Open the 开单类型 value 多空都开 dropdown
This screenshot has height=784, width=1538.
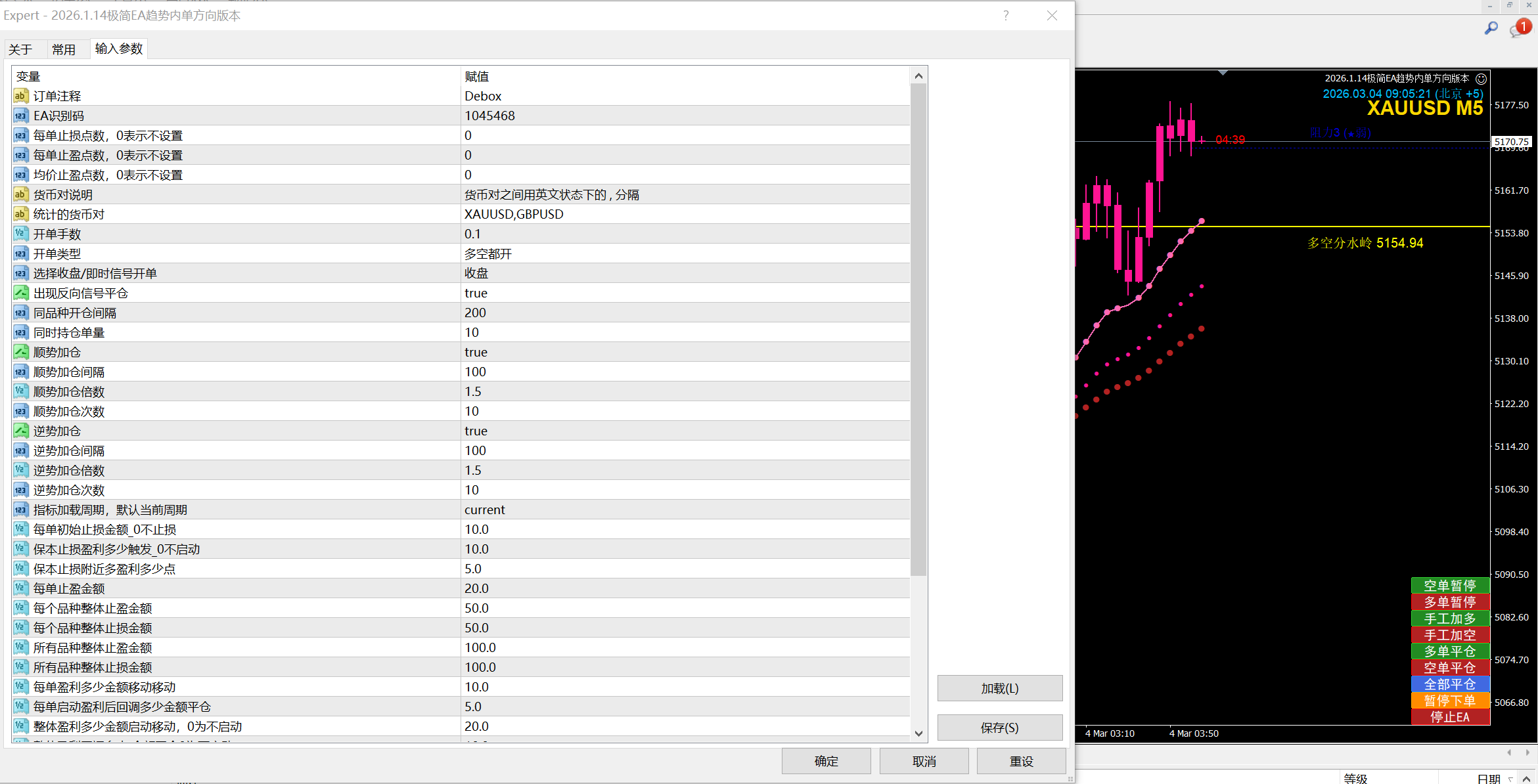coord(487,253)
